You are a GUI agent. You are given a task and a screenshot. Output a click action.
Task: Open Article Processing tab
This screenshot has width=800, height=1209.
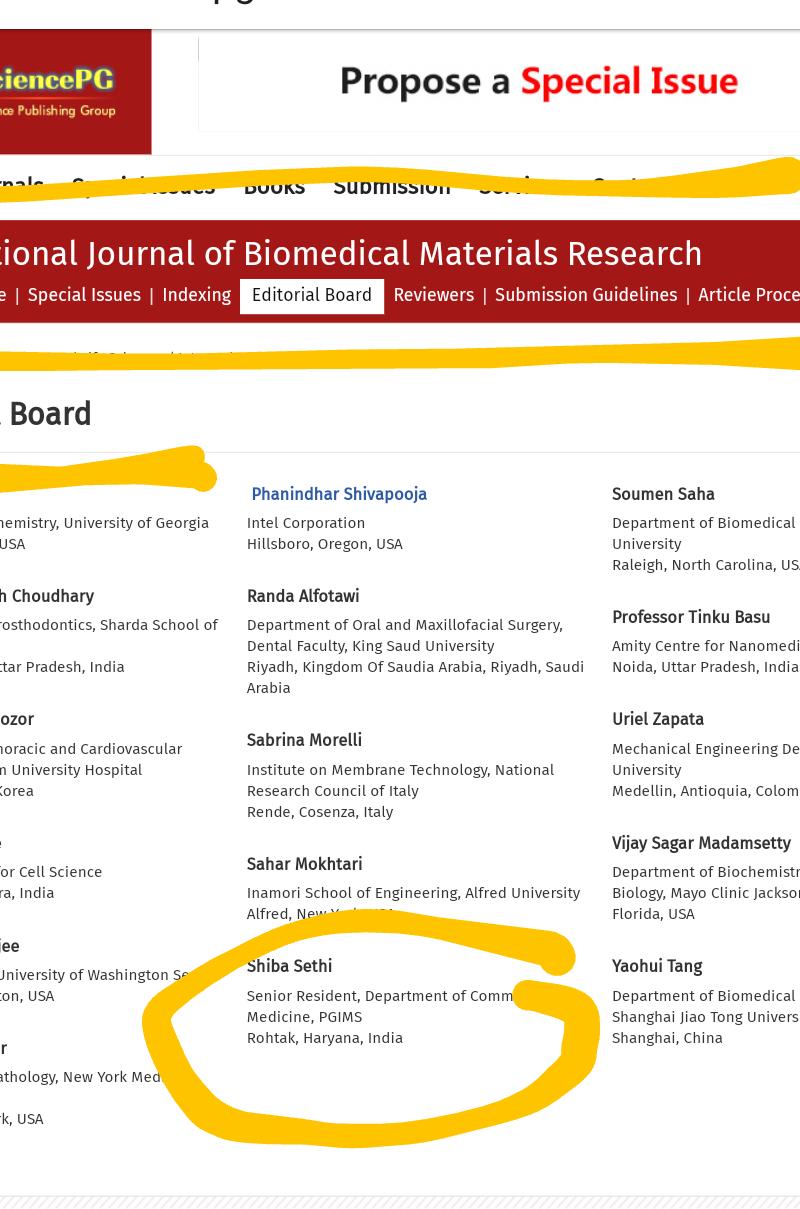[x=749, y=296]
